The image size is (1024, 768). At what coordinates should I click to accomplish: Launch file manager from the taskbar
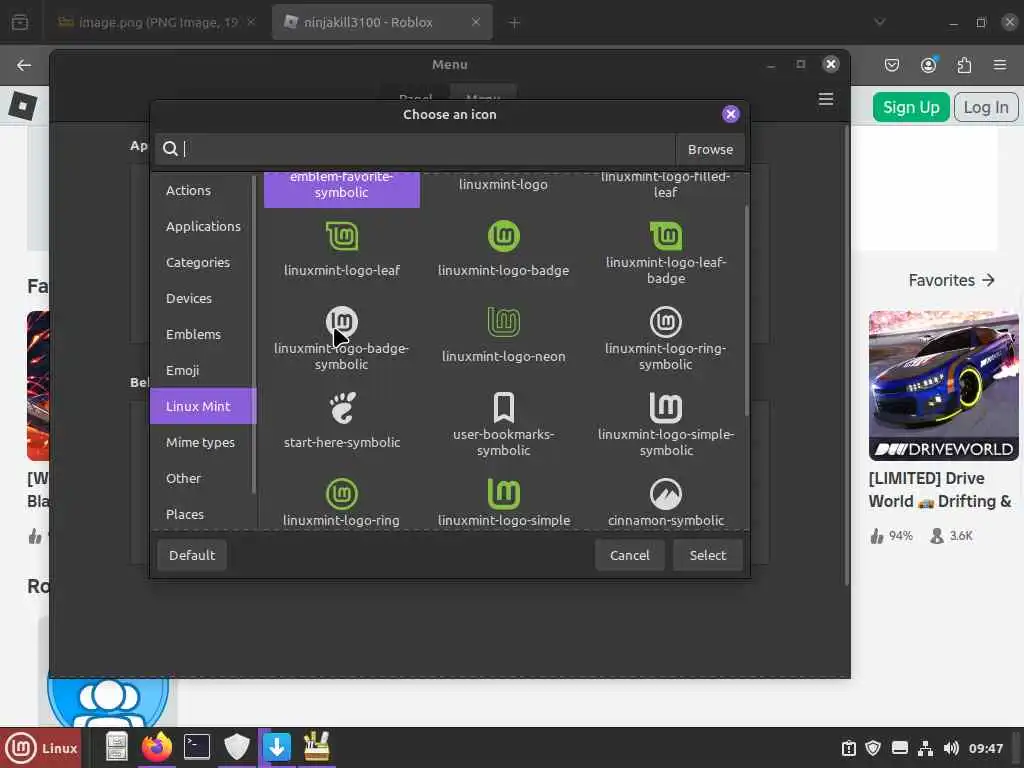point(117,748)
